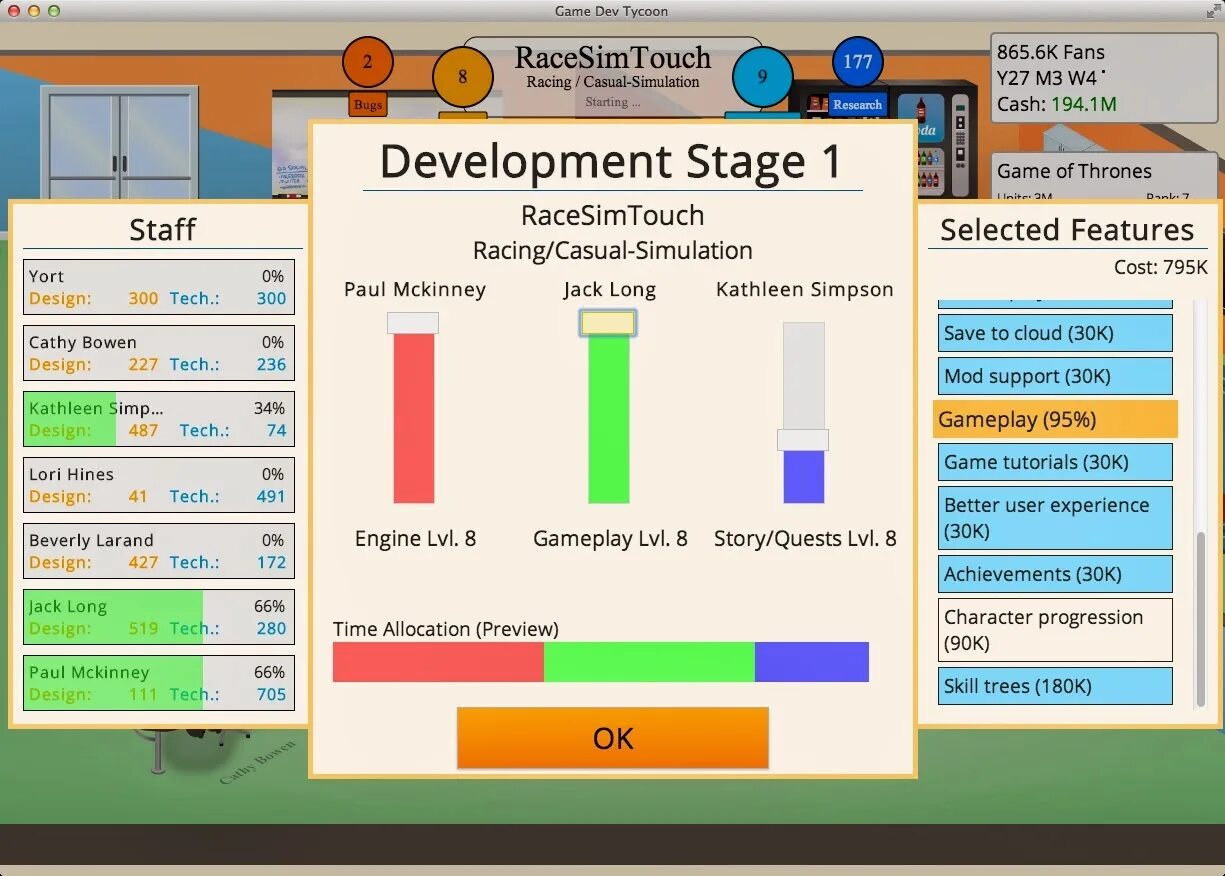Select staff member Lori Hines
Image resolution: width=1225 pixels, height=876 pixels.
click(x=159, y=485)
